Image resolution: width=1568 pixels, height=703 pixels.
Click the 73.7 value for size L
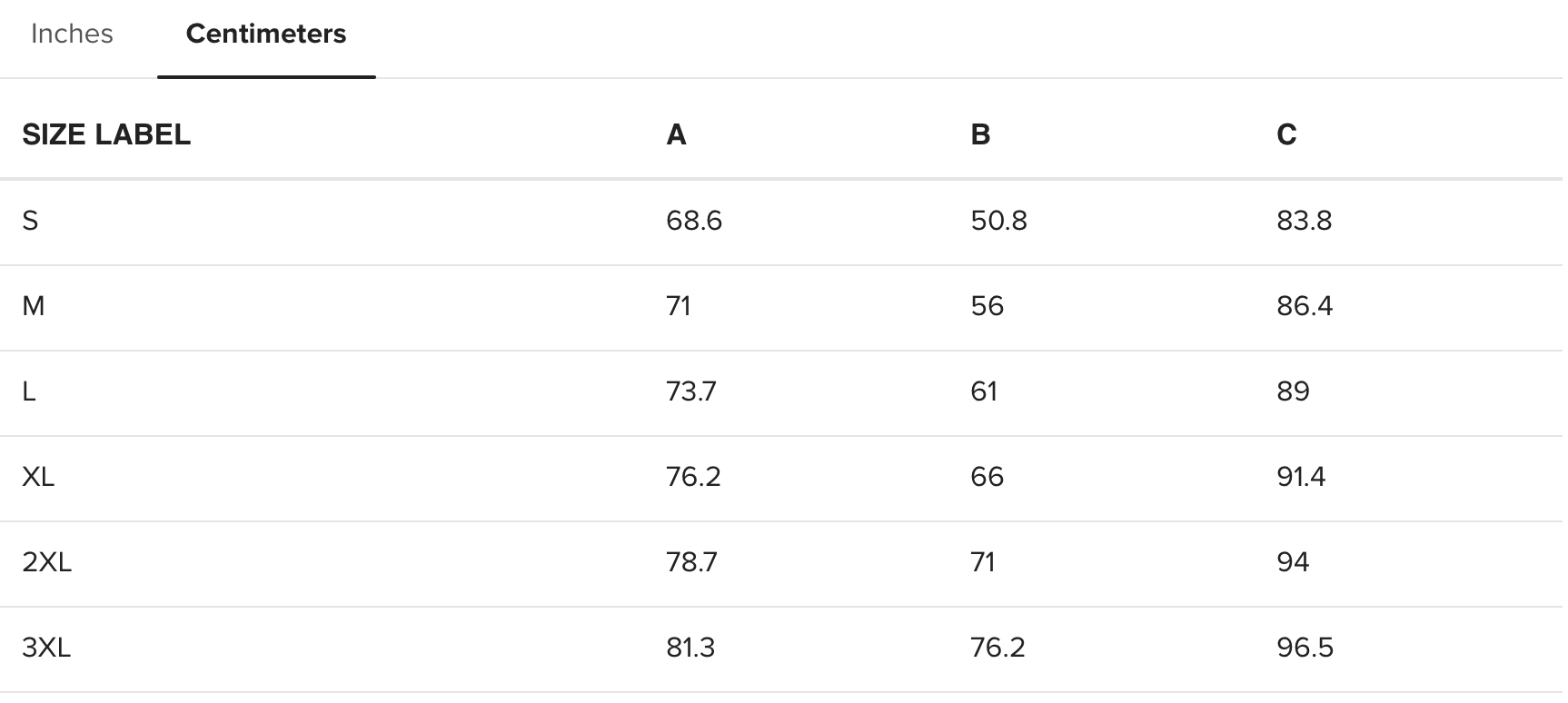[x=691, y=391]
